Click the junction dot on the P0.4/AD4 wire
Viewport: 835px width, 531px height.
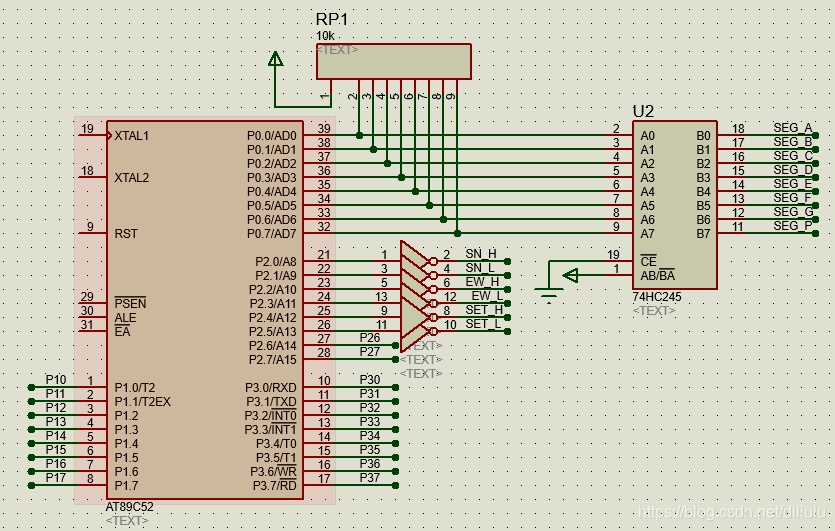click(415, 191)
